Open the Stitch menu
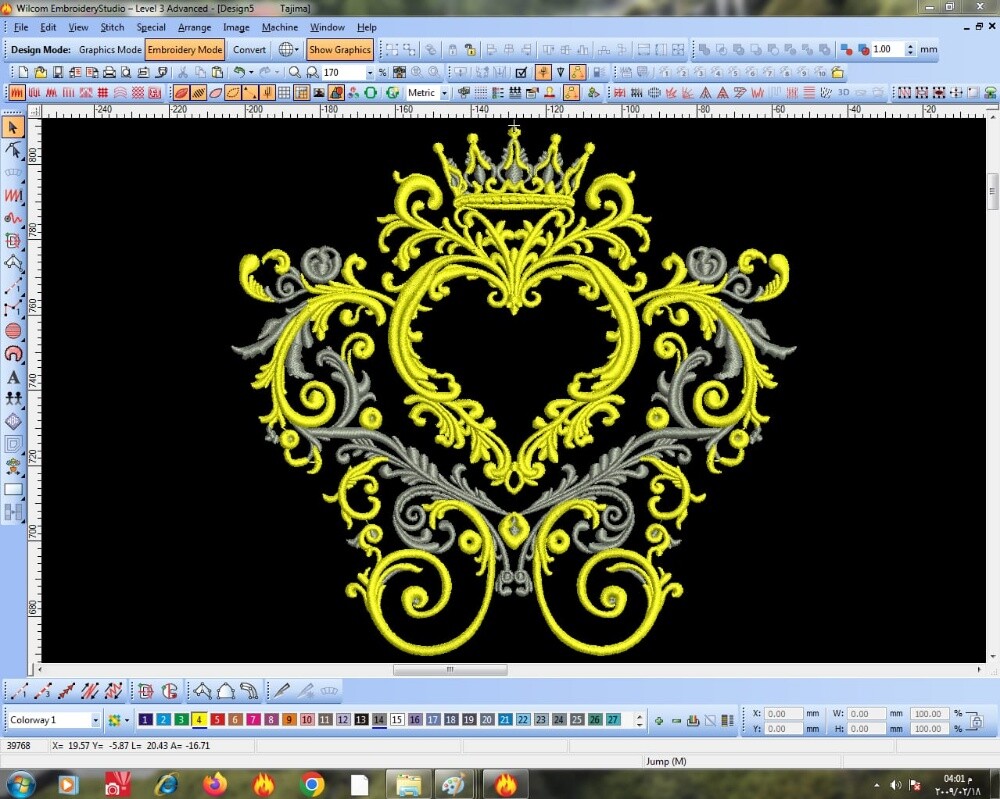 [112, 27]
